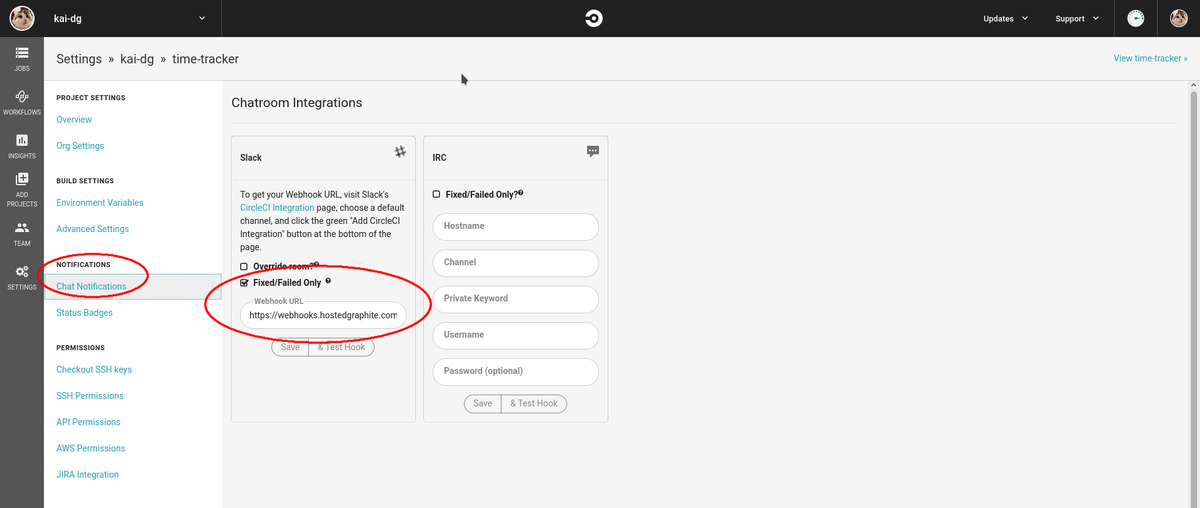Viewport: 1200px width, 508px height.
Task: Select Status Badges in the settings menu
Action: click(84, 313)
